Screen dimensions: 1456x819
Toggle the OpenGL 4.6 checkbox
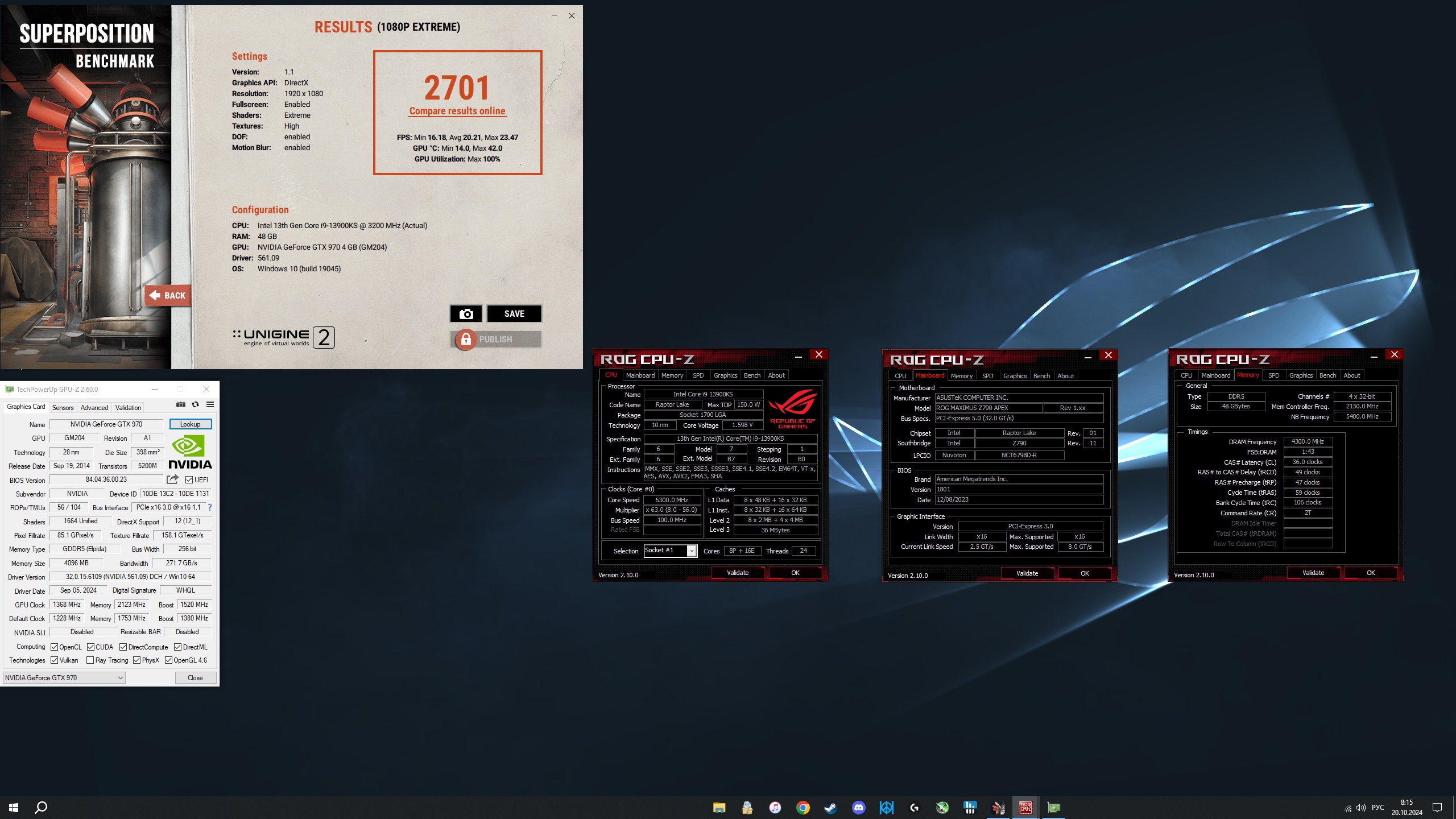pyautogui.click(x=168, y=660)
